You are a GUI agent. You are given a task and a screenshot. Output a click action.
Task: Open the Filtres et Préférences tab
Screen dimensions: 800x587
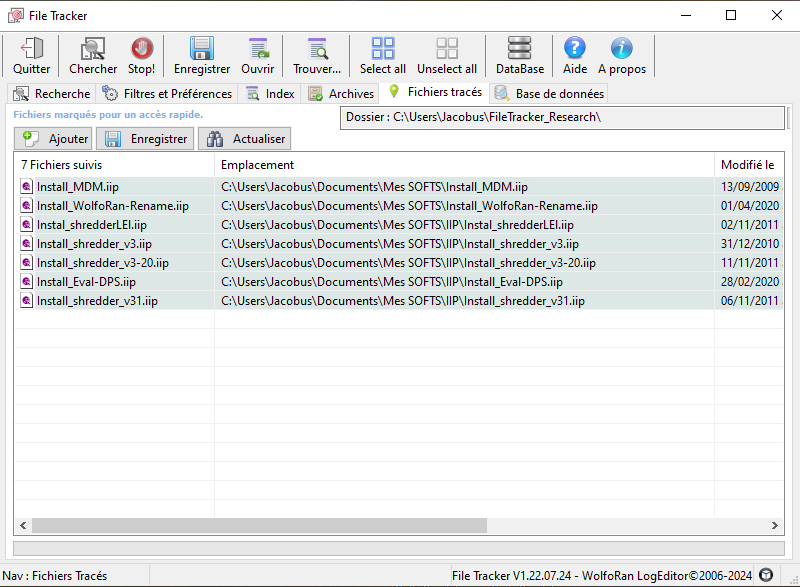click(168, 94)
